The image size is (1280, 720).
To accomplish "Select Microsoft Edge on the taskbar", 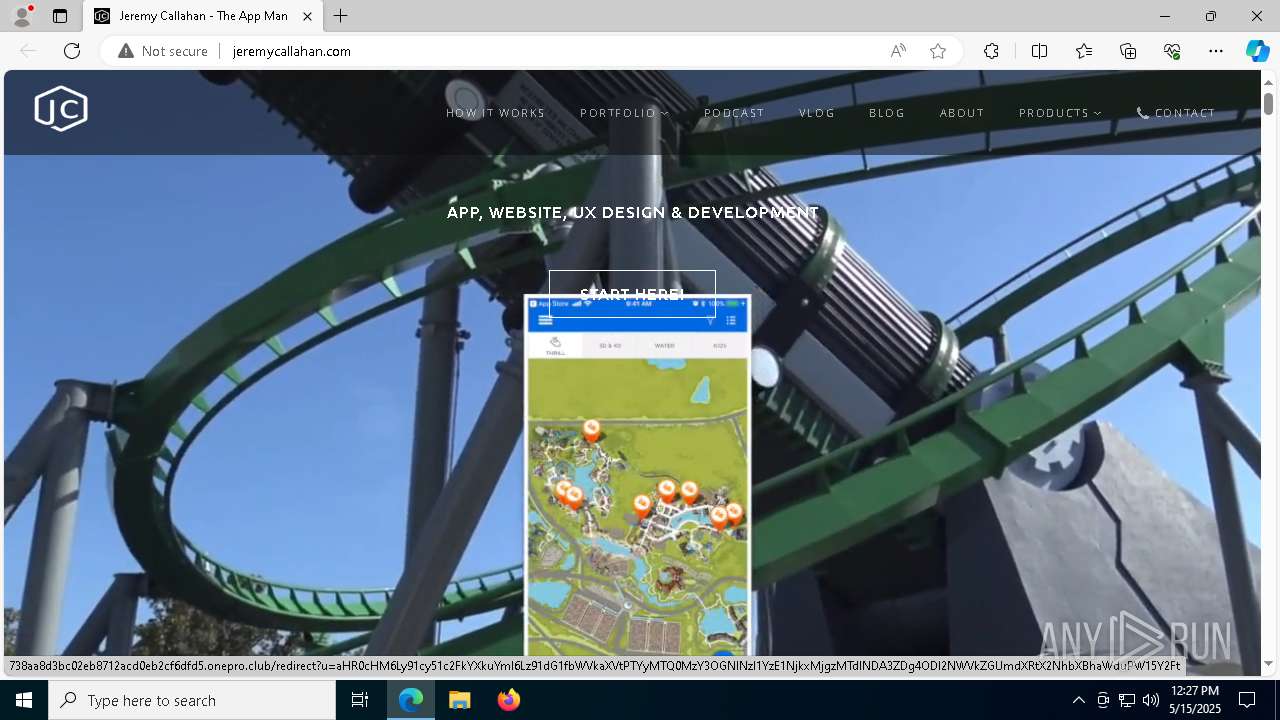I will pyautogui.click(x=411, y=700).
